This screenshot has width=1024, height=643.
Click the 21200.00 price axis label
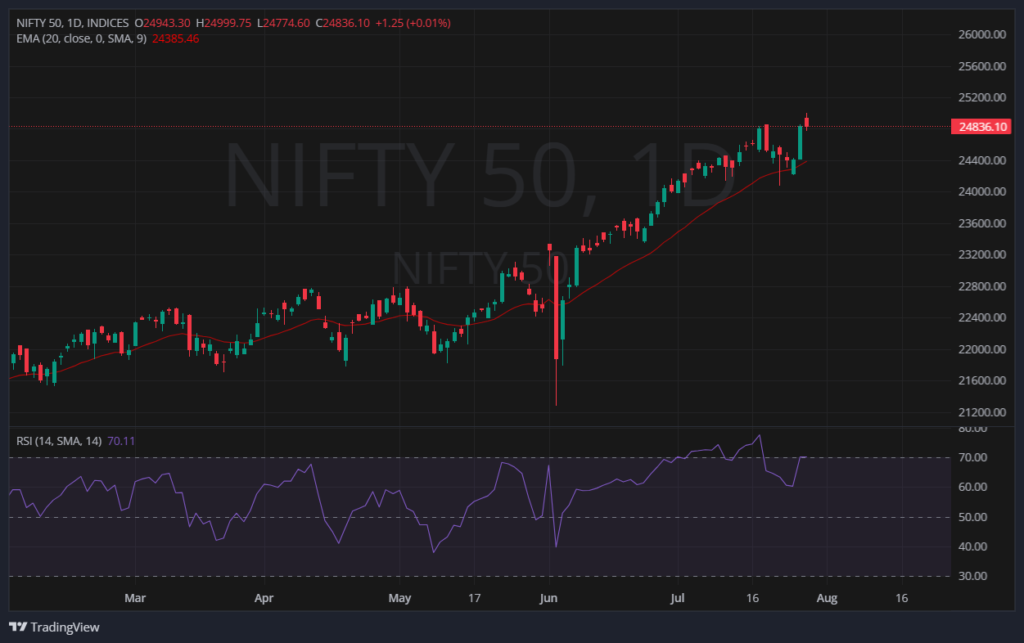click(982, 412)
